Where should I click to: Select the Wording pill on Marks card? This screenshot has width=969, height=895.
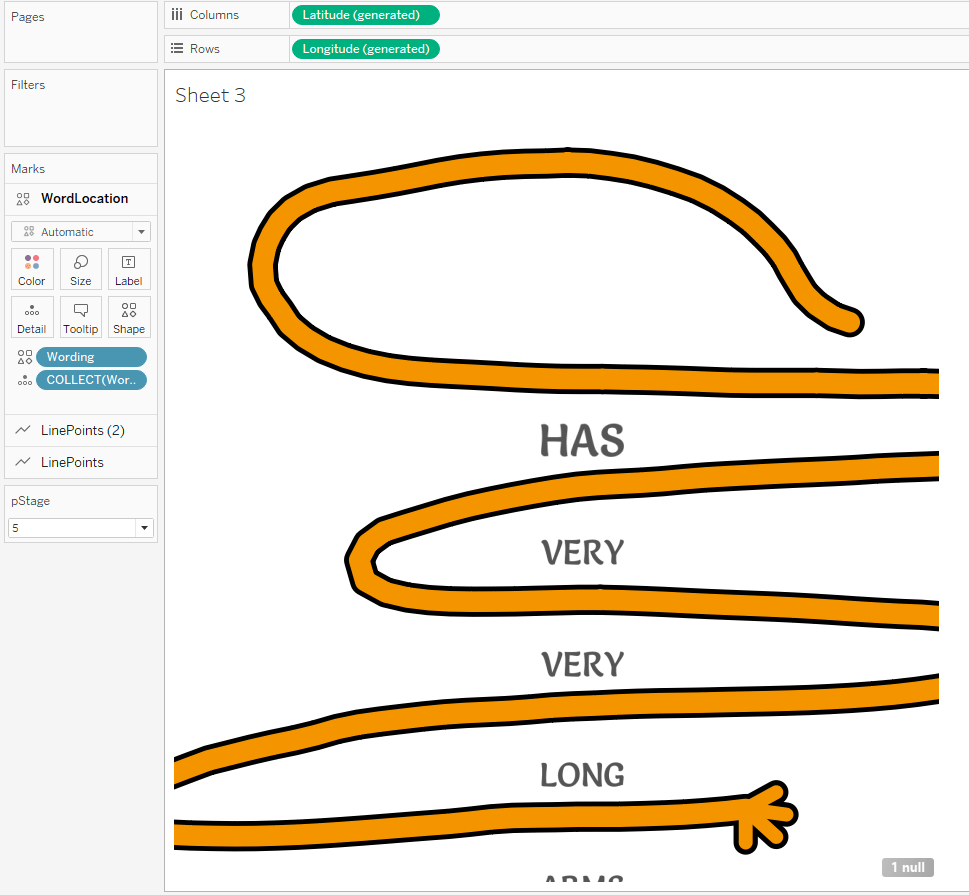pos(91,357)
